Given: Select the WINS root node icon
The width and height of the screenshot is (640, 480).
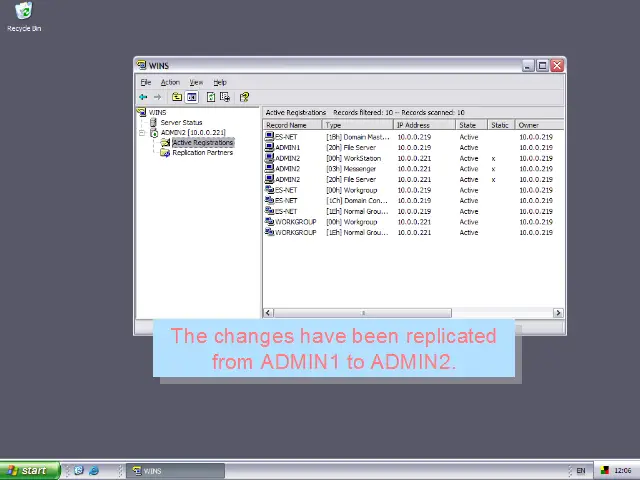Looking at the screenshot, I should point(142,112).
